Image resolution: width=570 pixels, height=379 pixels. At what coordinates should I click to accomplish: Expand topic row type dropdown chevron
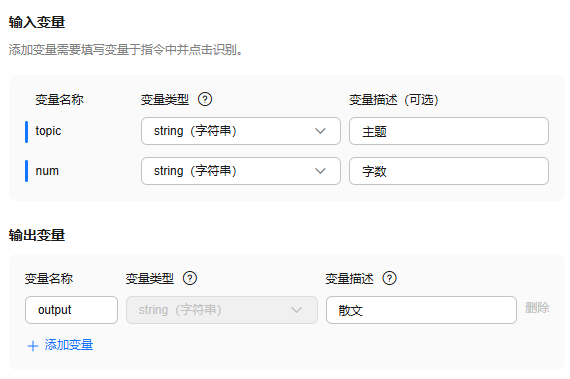(320, 131)
